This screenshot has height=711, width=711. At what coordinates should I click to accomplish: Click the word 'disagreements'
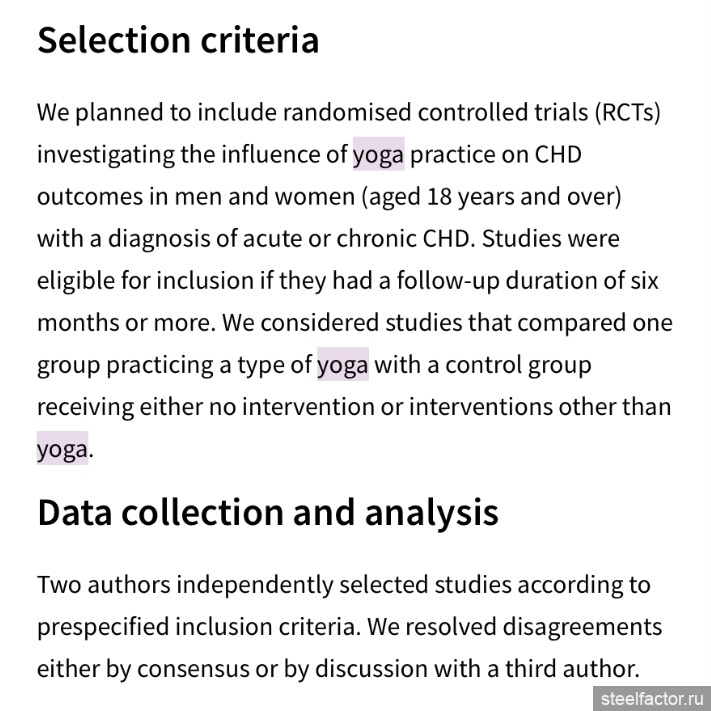[x=582, y=627]
